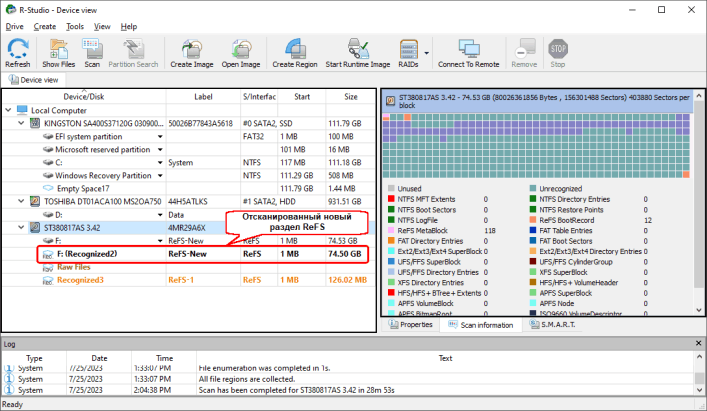Click the Refresh toolbar icon
707x411 pixels.
point(18,53)
